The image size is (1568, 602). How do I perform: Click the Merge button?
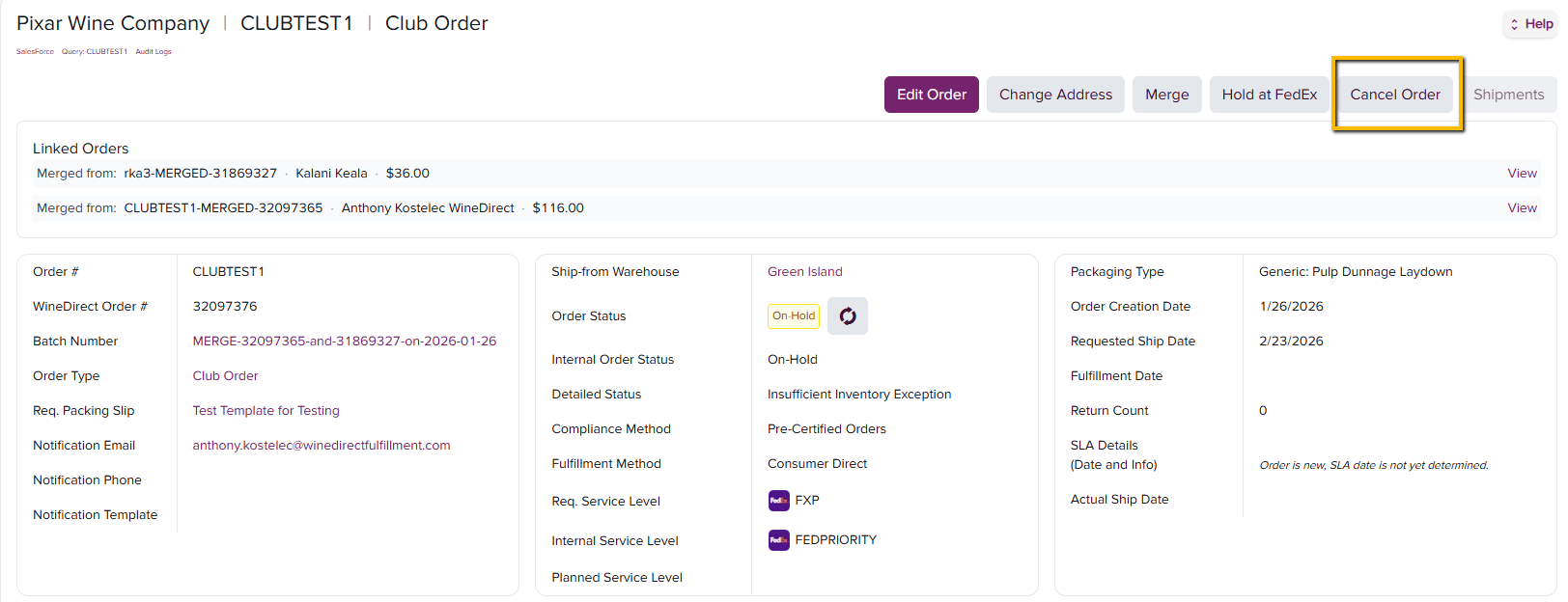tap(1167, 95)
